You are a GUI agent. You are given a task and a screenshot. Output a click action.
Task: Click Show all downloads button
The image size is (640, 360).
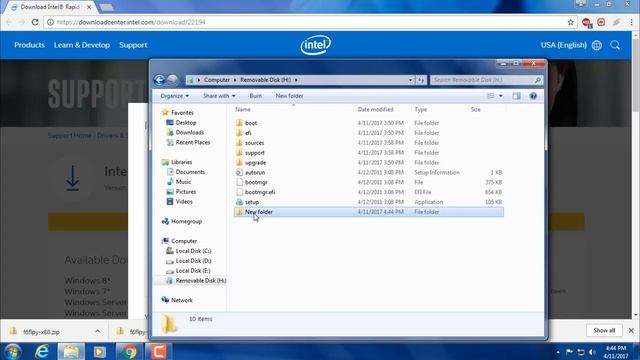click(x=604, y=330)
